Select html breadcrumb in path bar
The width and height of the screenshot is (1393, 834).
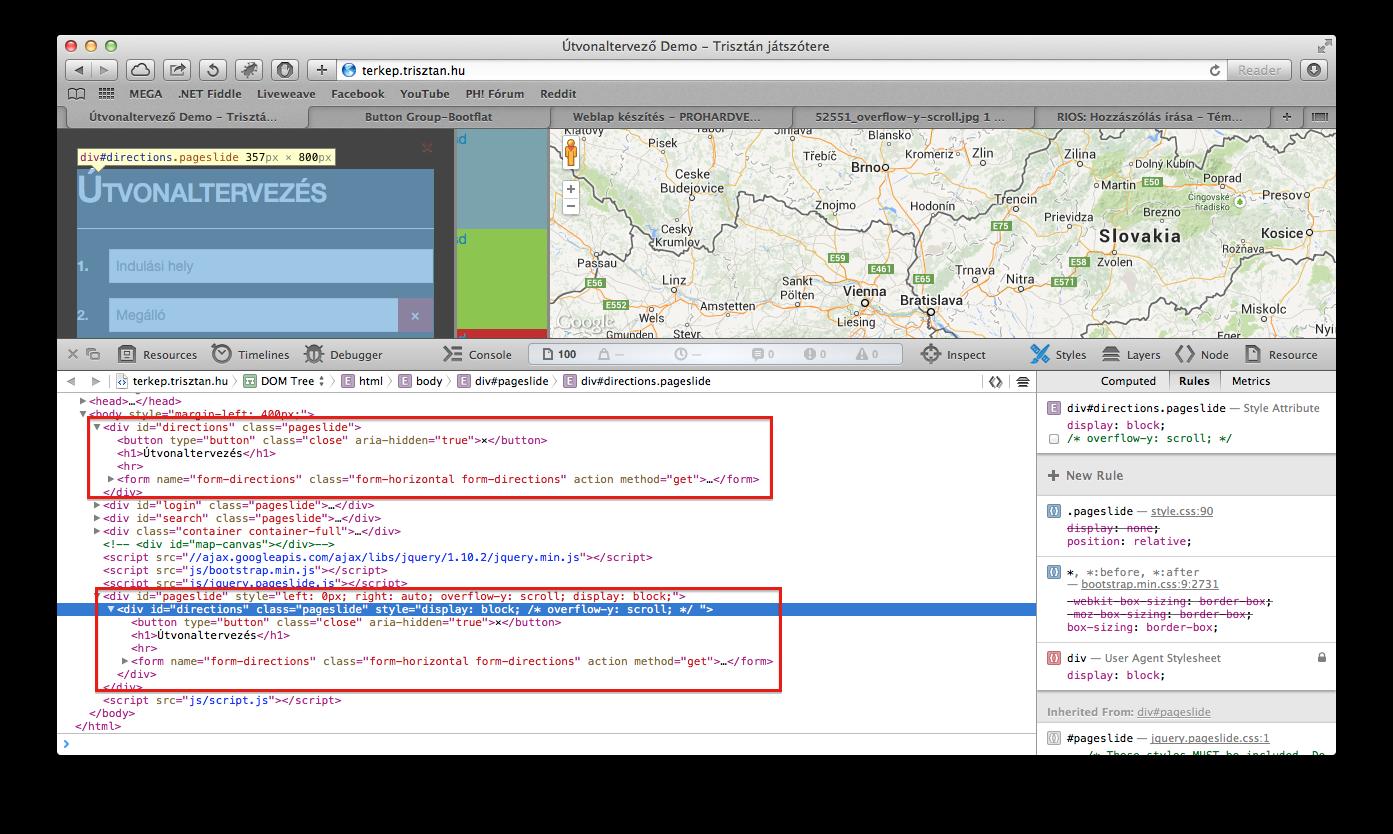coord(363,381)
